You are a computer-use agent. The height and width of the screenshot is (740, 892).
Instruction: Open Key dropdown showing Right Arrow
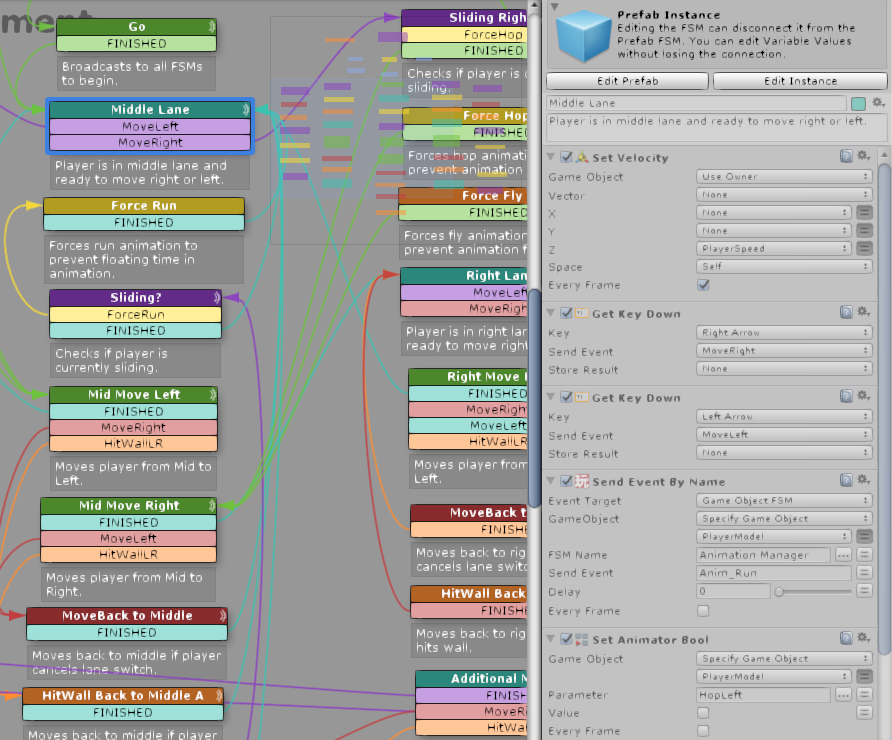click(x=784, y=333)
